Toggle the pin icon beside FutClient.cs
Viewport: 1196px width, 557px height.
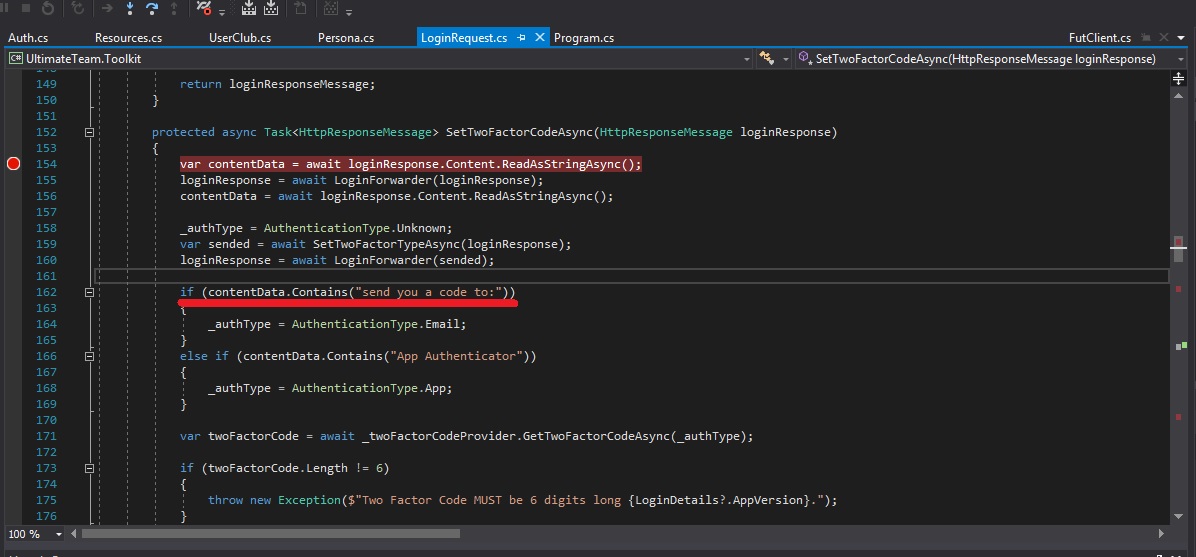1146,37
